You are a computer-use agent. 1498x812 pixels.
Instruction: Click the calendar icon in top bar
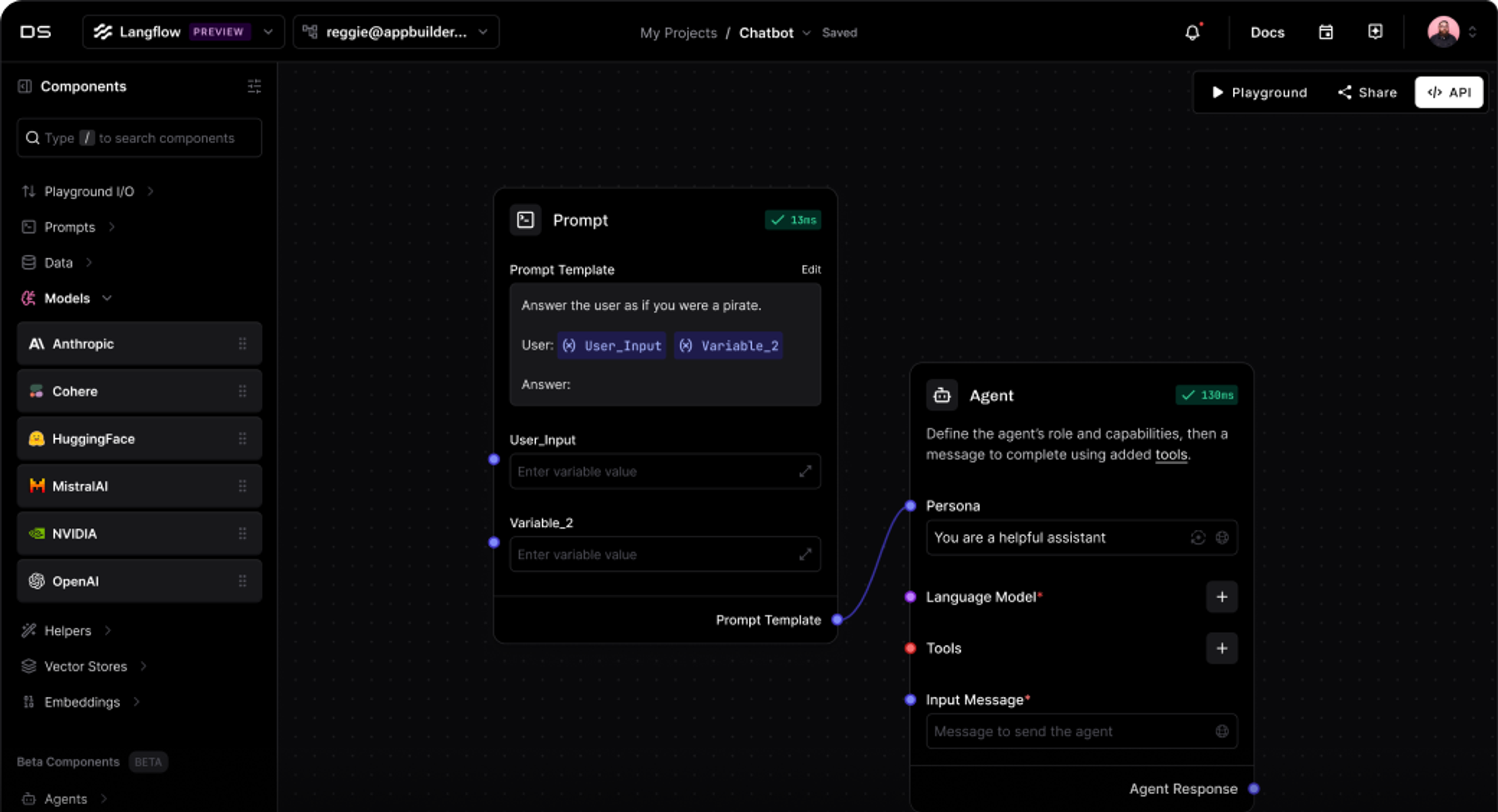pos(1325,32)
